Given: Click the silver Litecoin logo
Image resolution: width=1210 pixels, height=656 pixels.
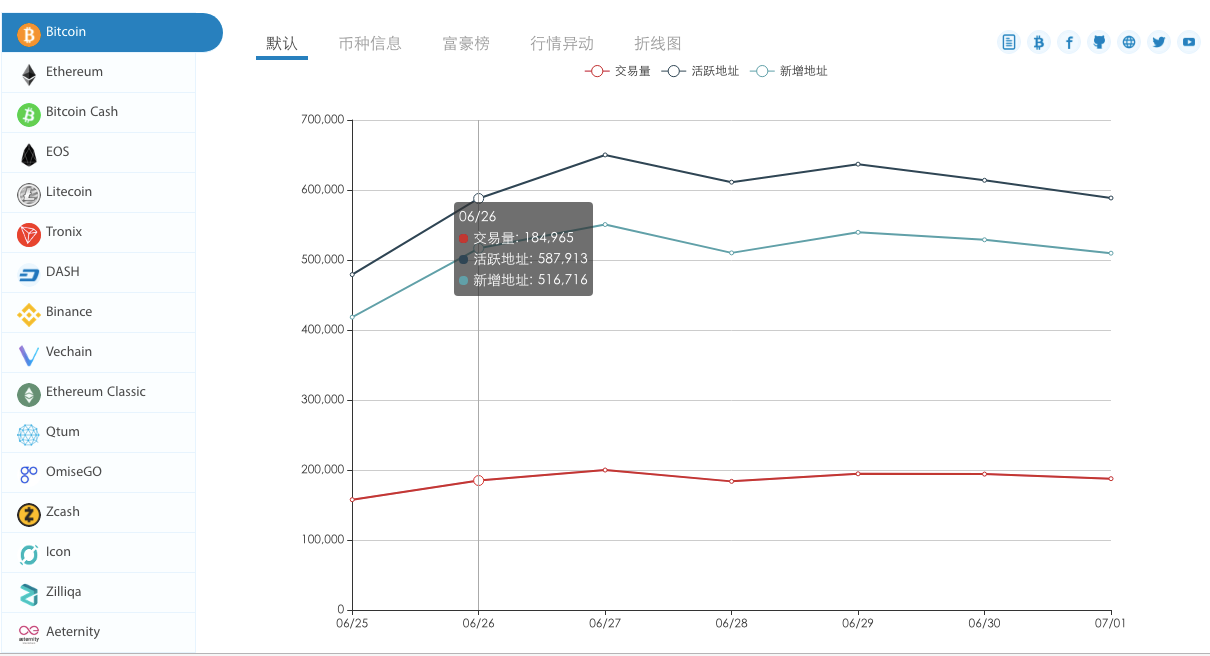Looking at the screenshot, I should click(29, 195).
